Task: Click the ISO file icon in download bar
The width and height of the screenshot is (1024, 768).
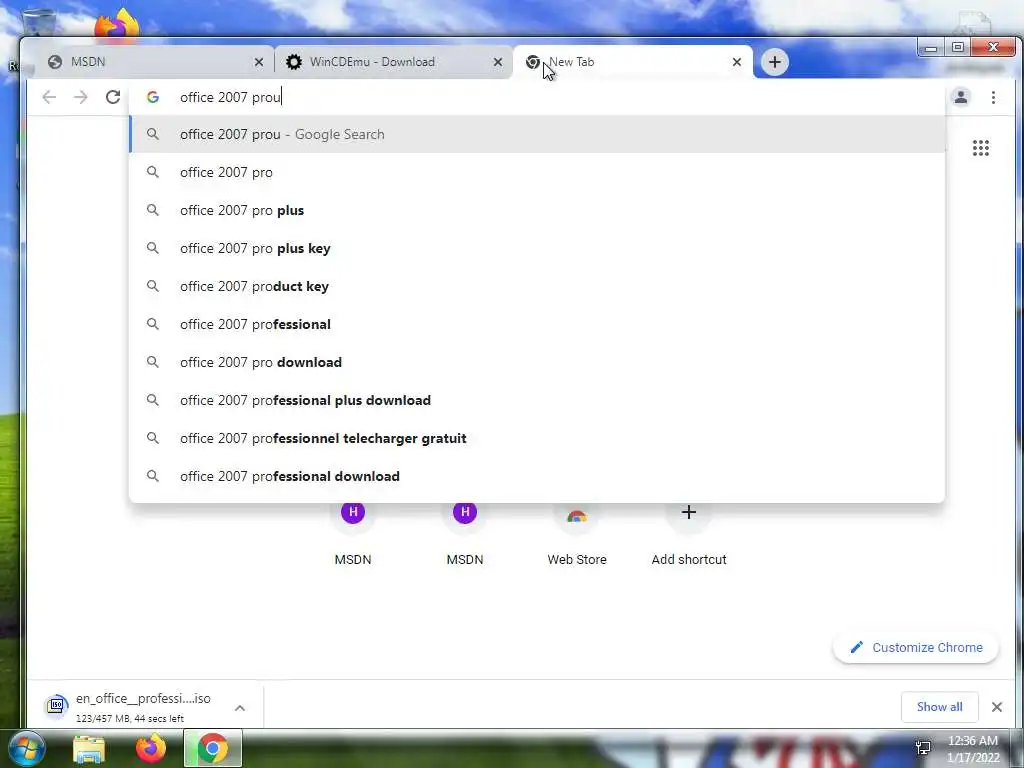Action: pyautogui.click(x=57, y=705)
